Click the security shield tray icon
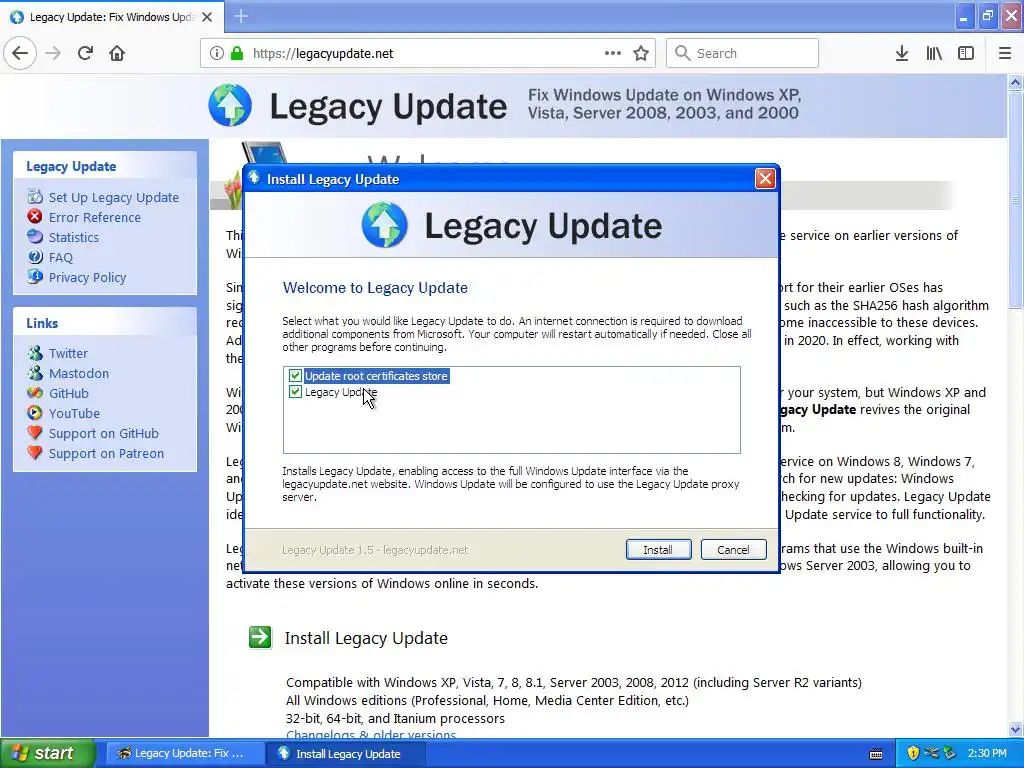 pyautogui.click(x=912, y=754)
